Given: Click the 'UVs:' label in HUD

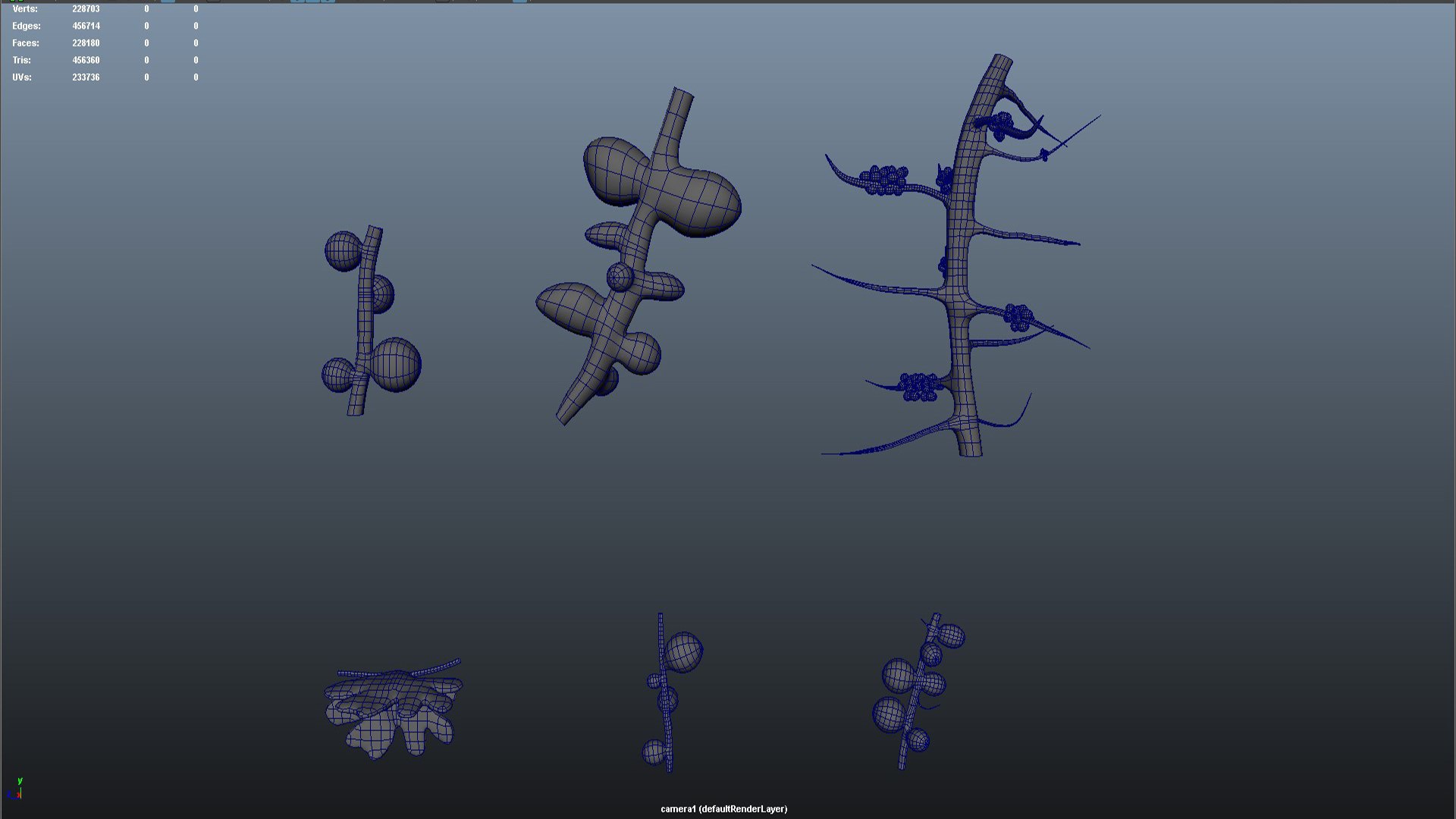Looking at the screenshot, I should click(x=22, y=77).
